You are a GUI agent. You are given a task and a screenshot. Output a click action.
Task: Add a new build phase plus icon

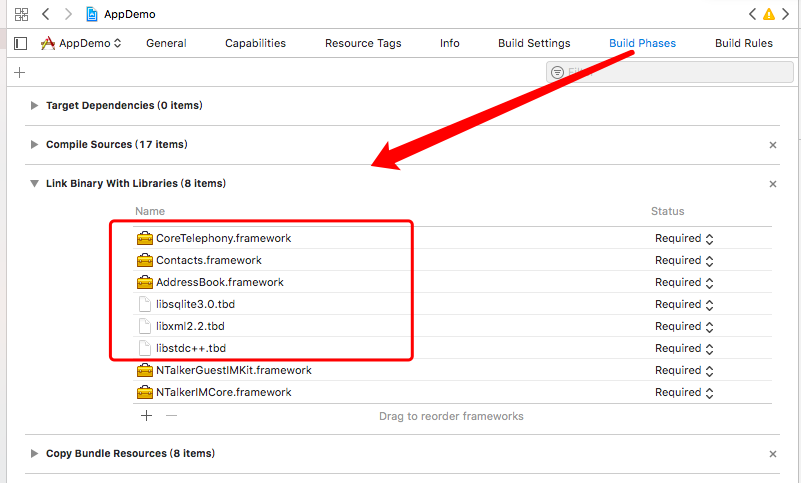(19, 72)
